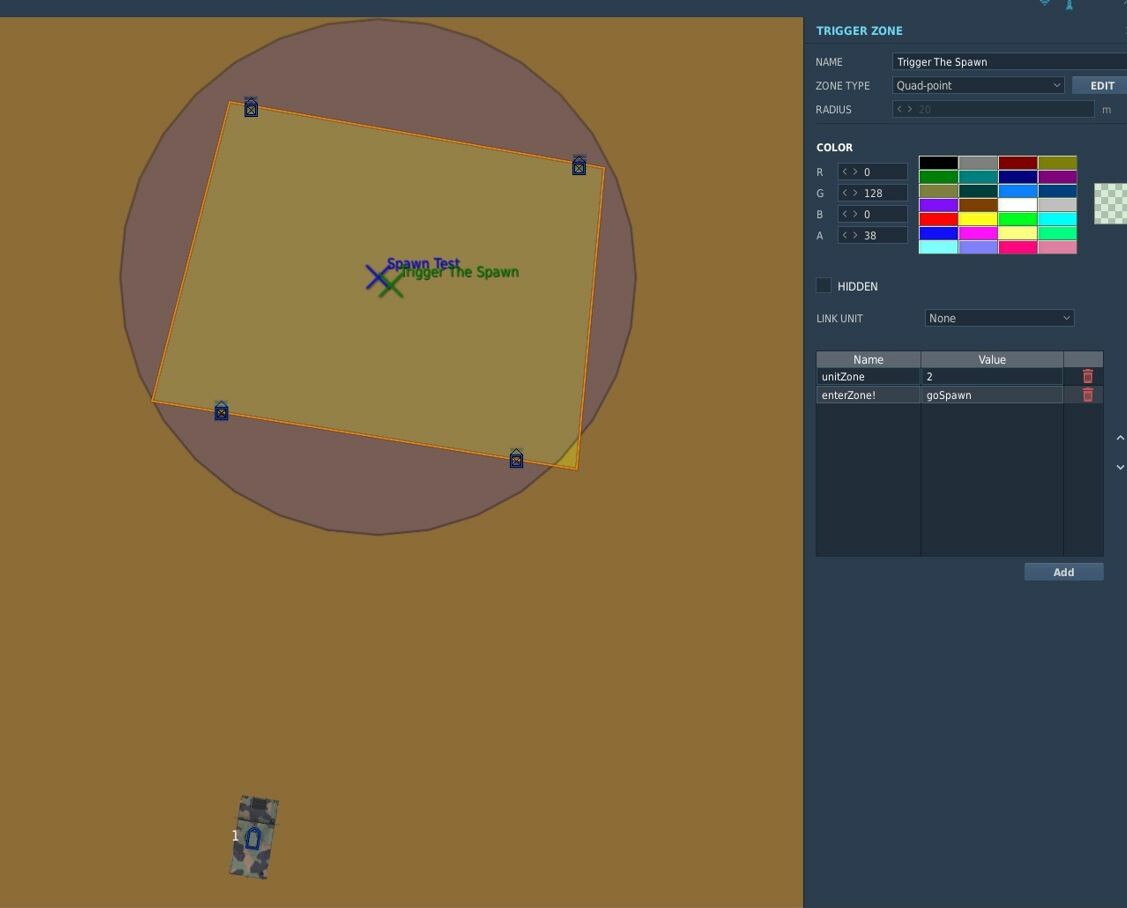Click the blue Spawn Test zone cross marker
This screenshot has height=908, width=1127.
[377, 278]
